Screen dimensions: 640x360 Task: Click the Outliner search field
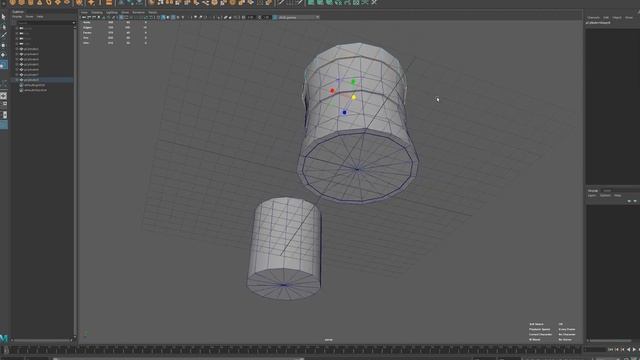(45, 23)
